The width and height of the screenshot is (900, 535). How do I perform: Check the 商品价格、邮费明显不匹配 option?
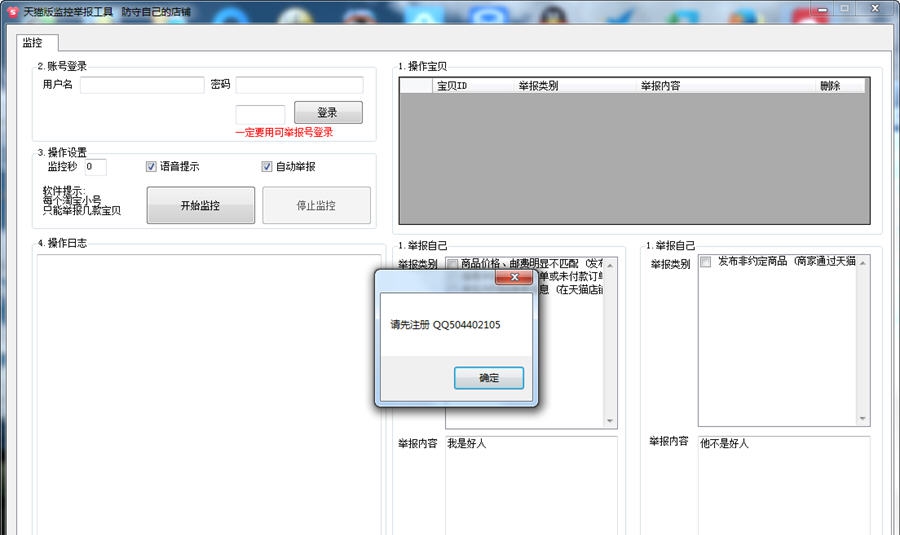coord(452,263)
